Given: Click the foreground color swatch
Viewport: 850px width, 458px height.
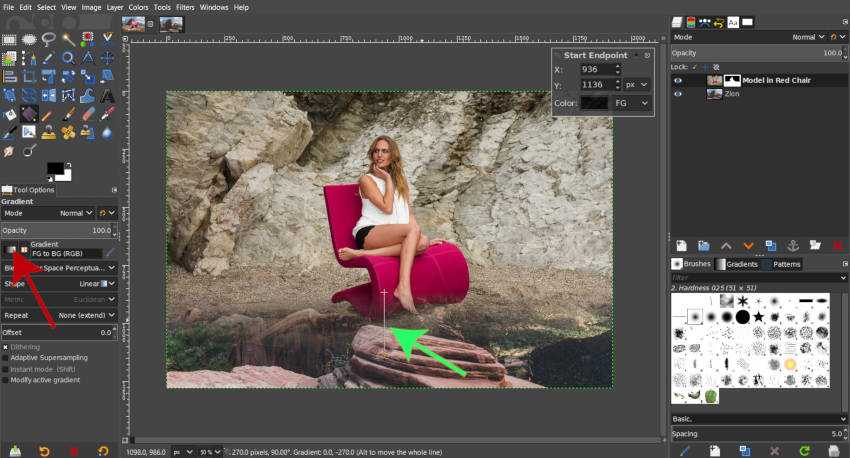Looking at the screenshot, I should pos(53,170).
